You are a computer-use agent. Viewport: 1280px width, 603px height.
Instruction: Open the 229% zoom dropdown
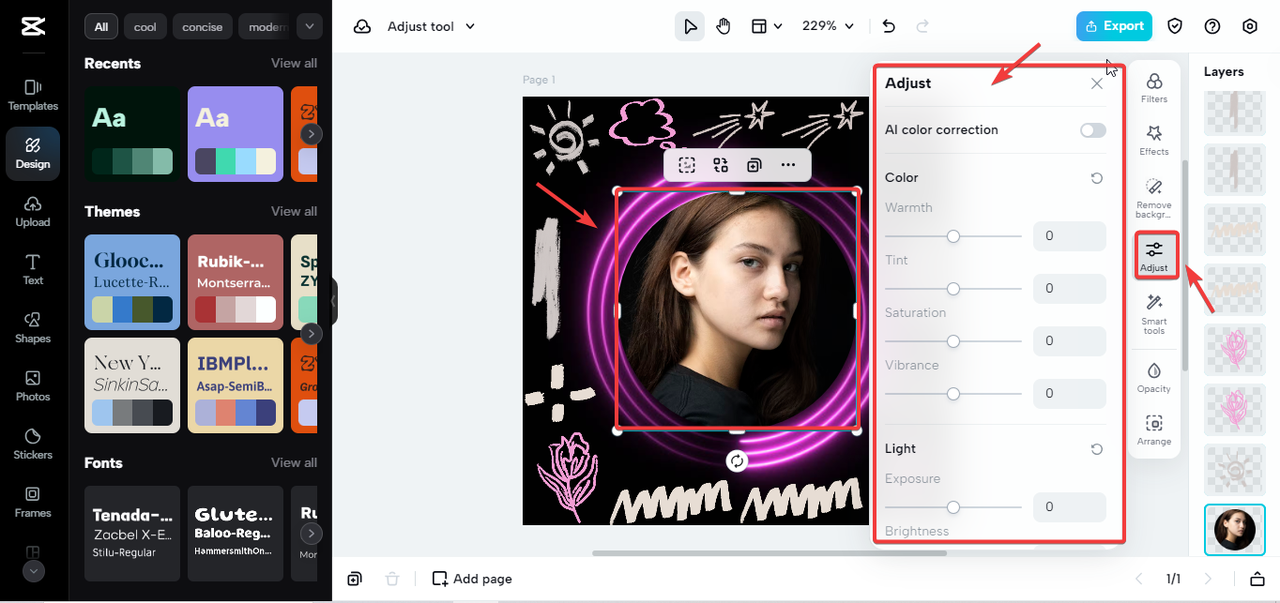click(x=829, y=26)
